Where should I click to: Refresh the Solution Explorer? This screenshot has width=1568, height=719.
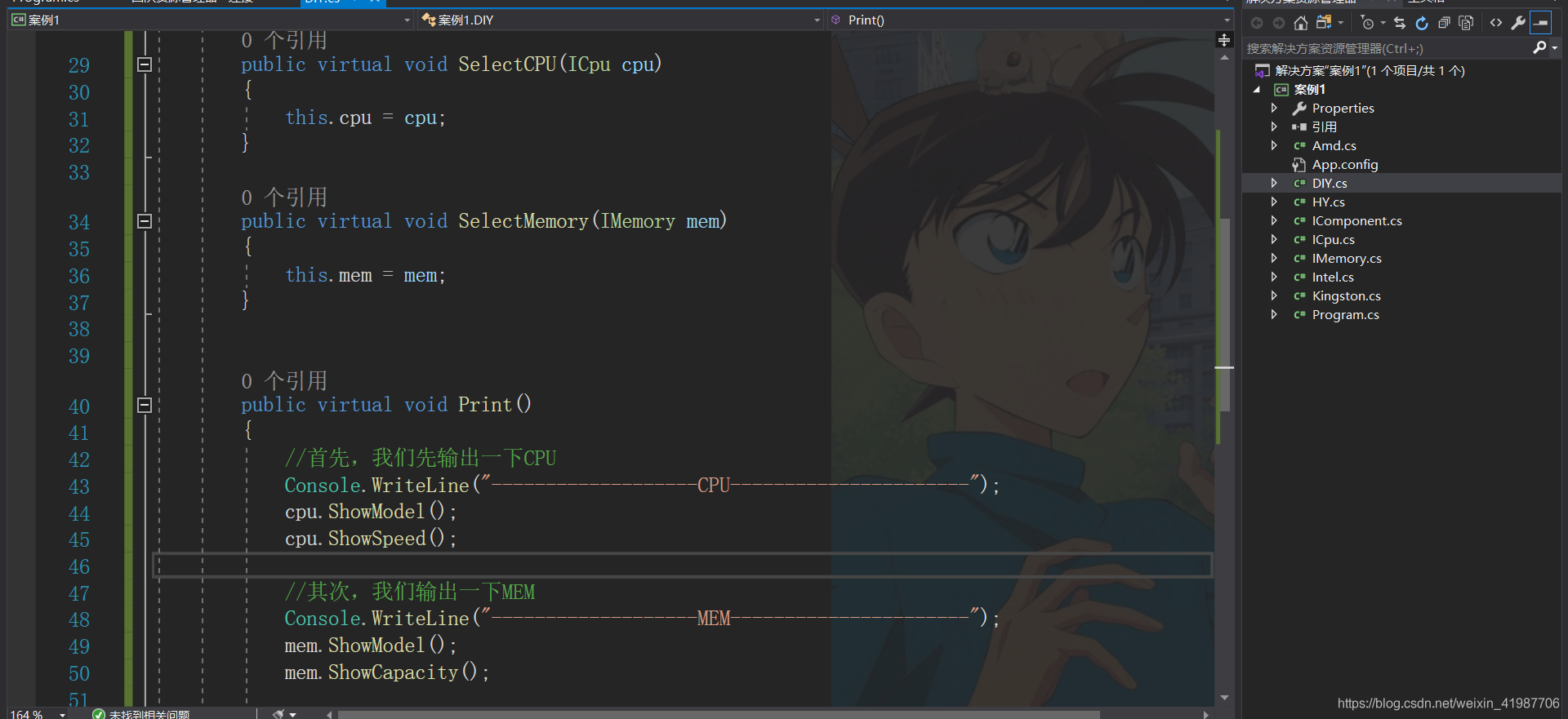coord(1422,23)
